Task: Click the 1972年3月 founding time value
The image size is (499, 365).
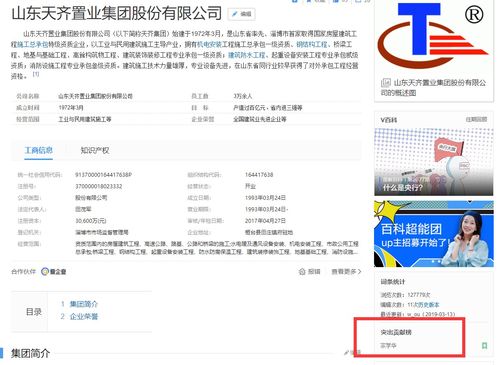Action: pos(71,108)
